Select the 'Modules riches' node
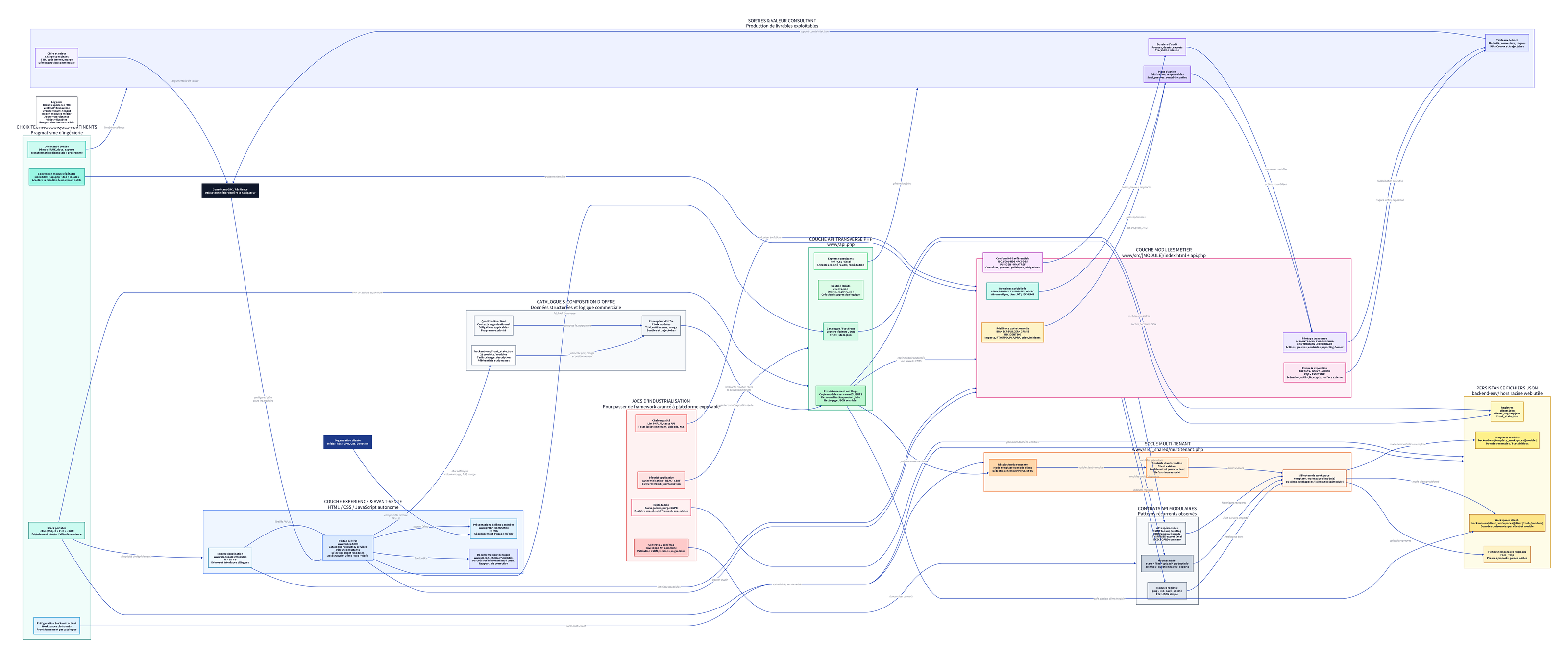This screenshot has width=1568, height=657. pos(1167,563)
